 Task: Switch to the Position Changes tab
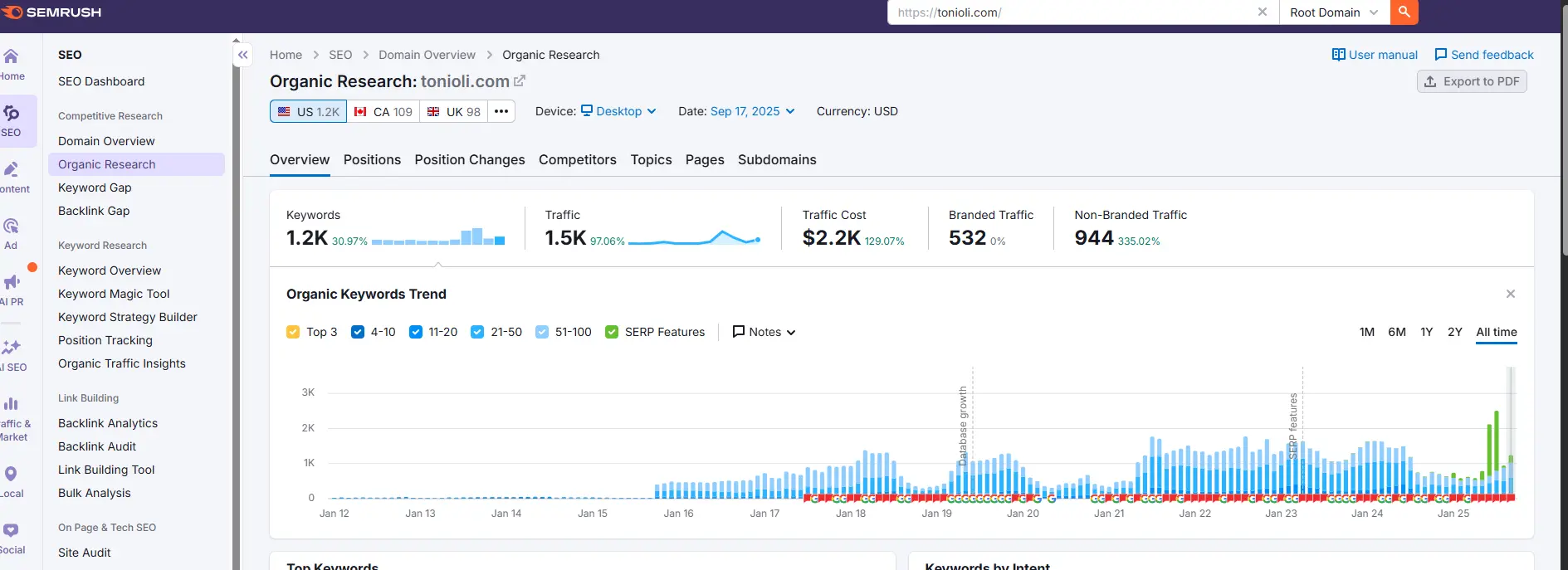click(470, 160)
